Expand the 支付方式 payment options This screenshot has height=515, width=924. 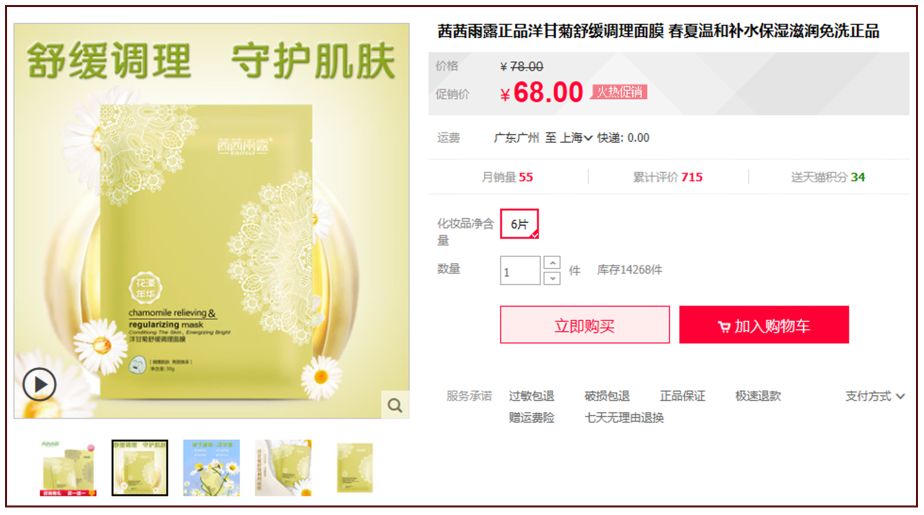click(874, 396)
